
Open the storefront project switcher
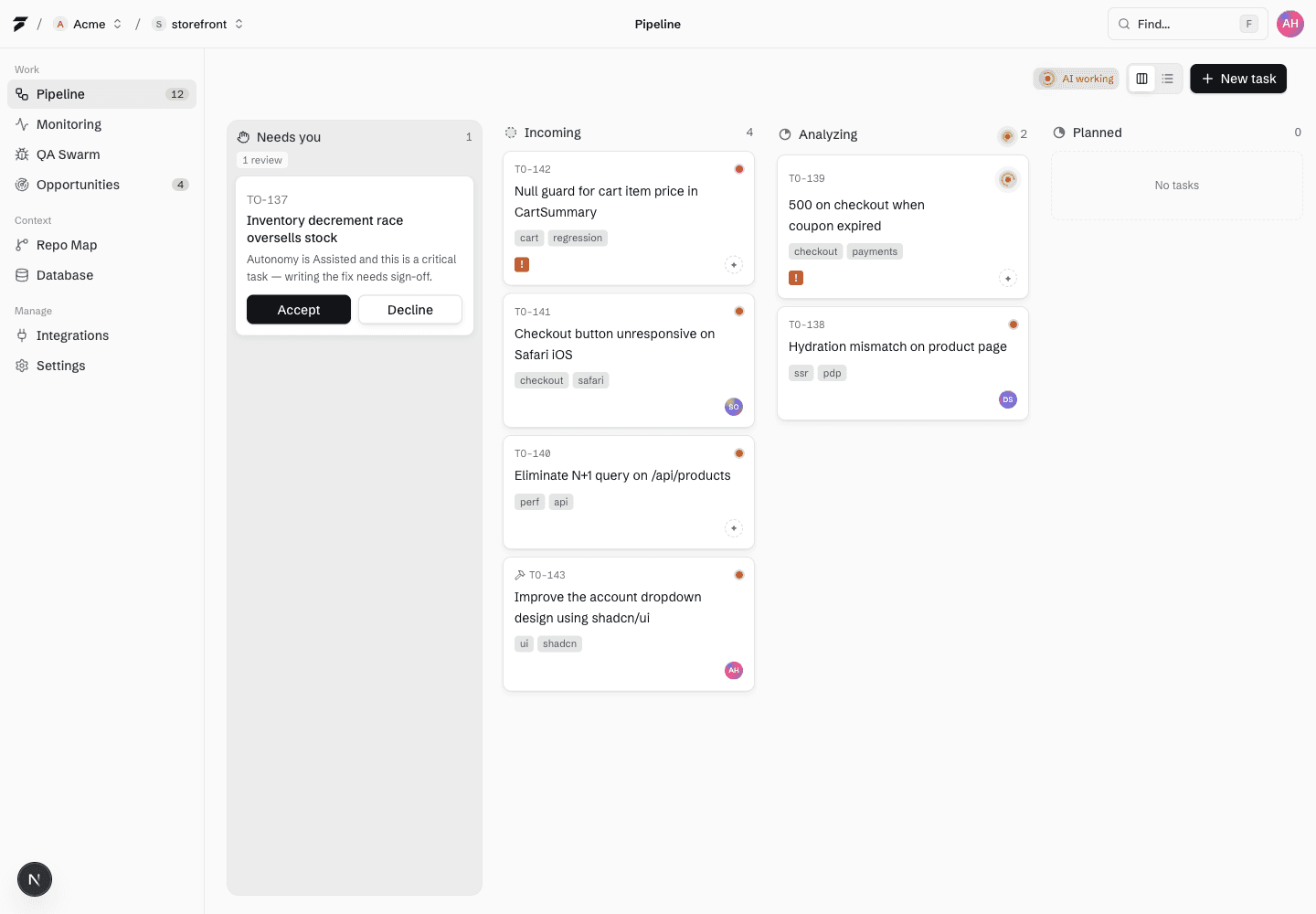(198, 24)
